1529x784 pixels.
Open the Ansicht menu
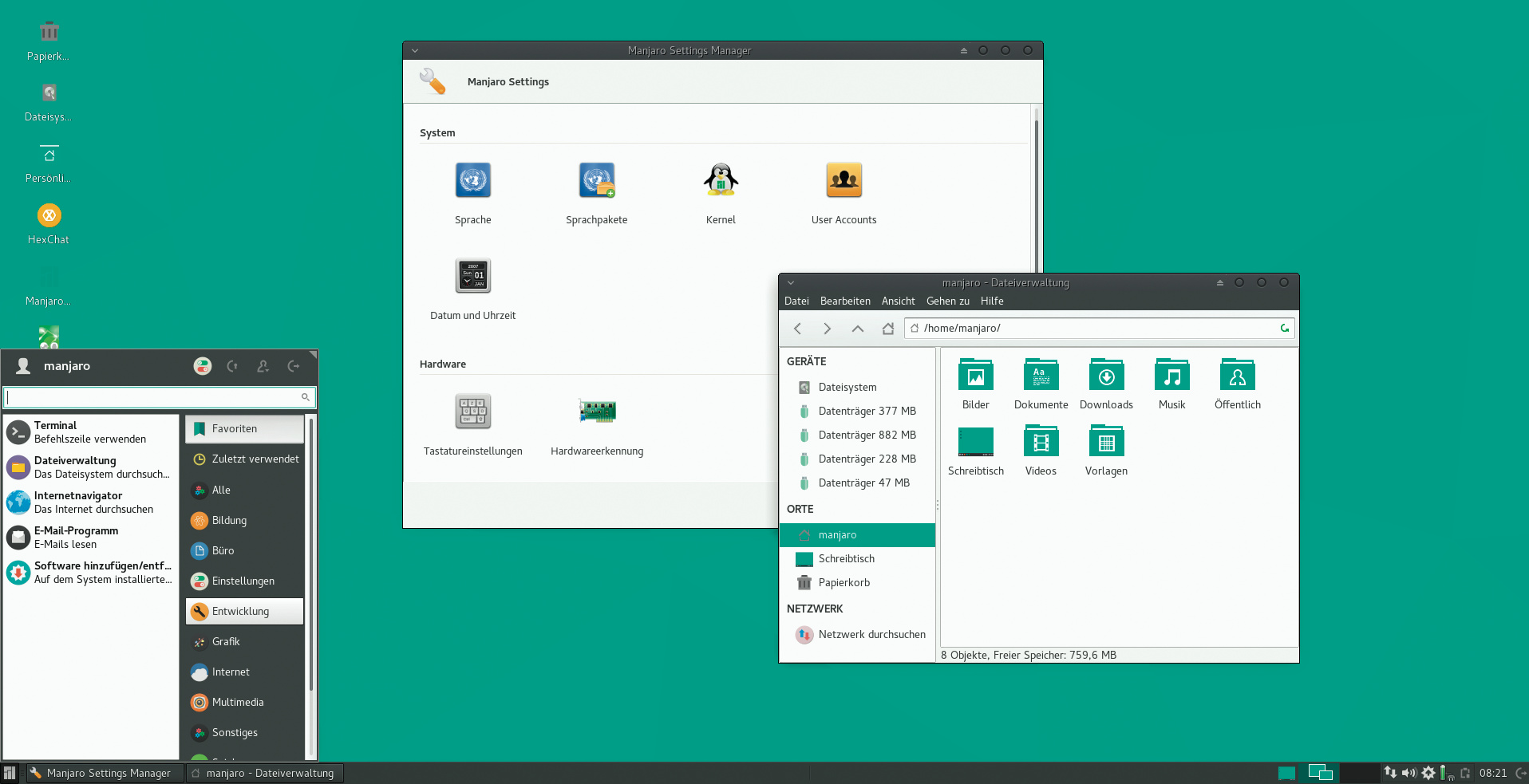point(898,301)
